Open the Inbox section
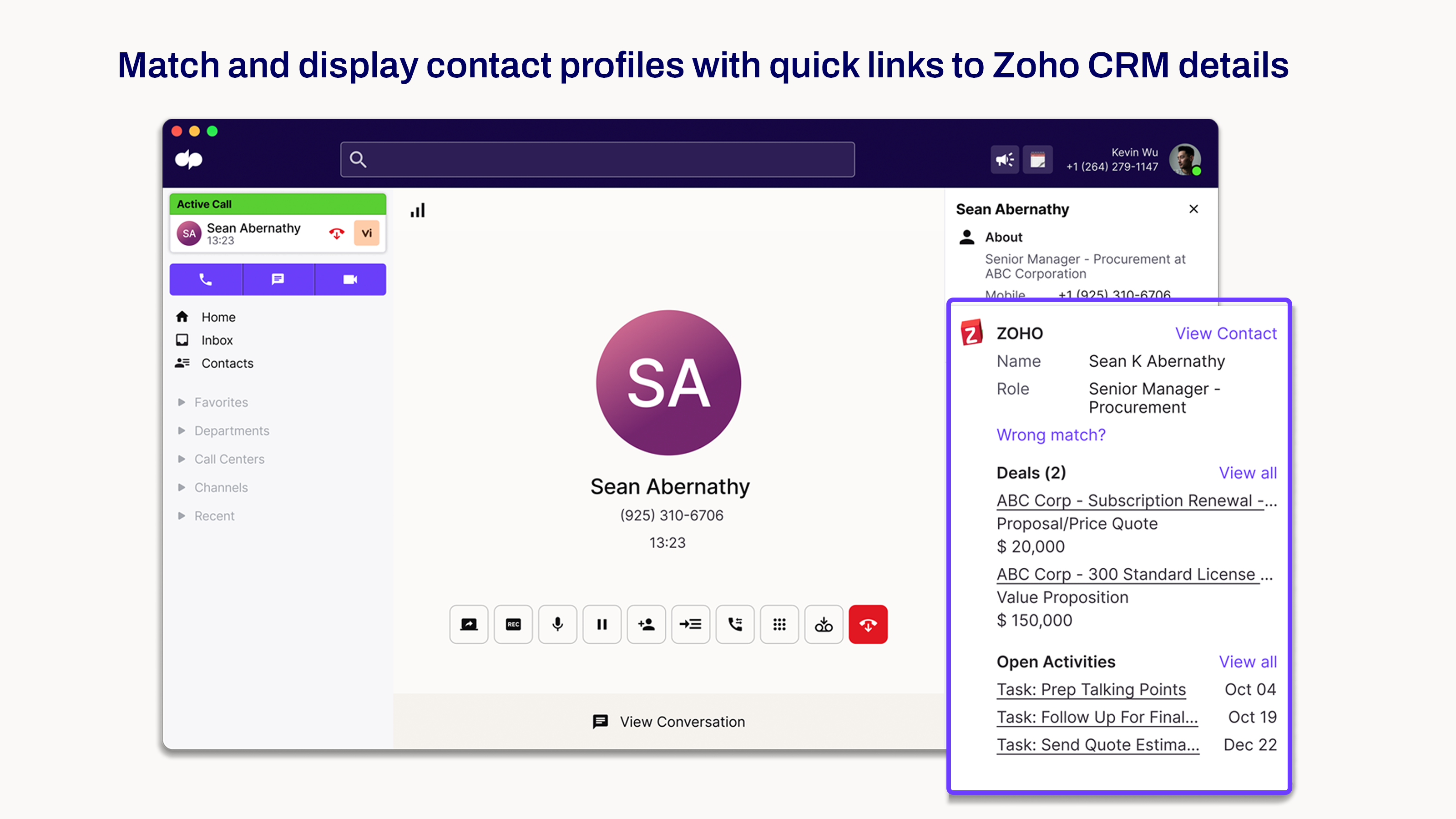The image size is (1456, 819). 216,340
